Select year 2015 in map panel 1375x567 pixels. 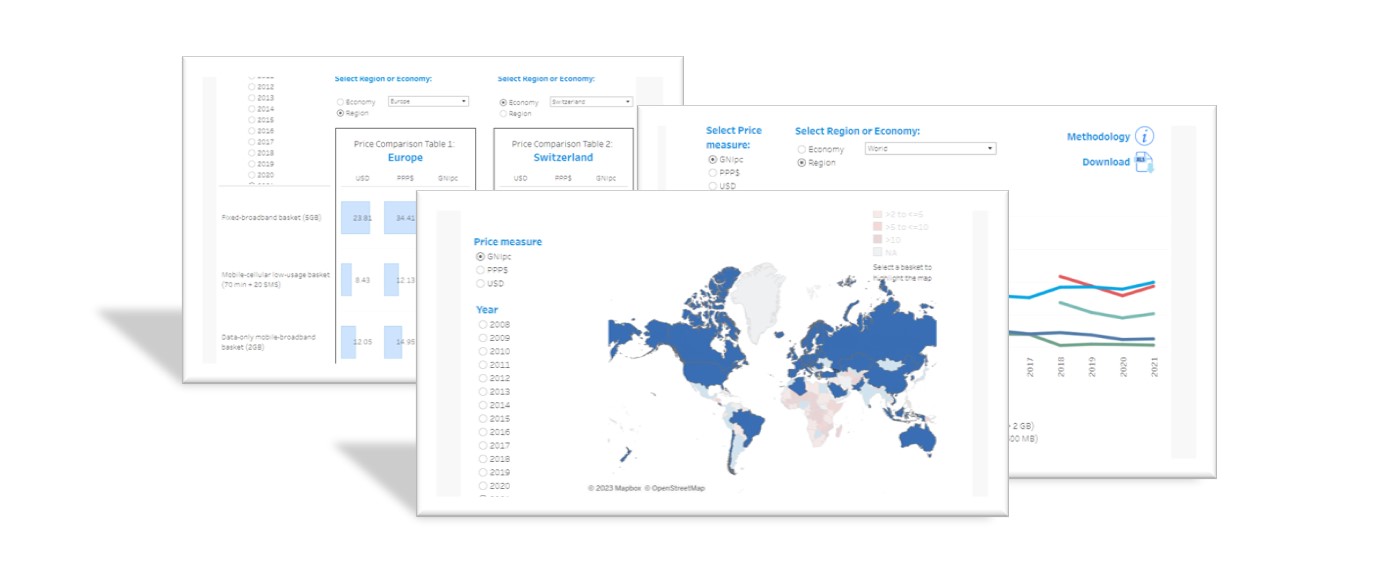point(483,418)
